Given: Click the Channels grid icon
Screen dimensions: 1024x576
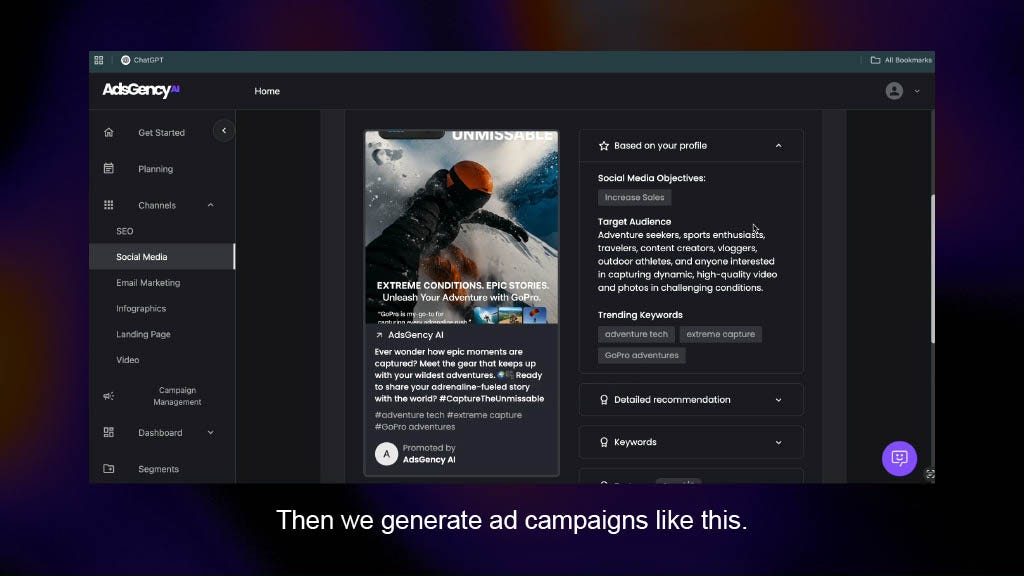Looking at the screenshot, I should click(109, 205).
